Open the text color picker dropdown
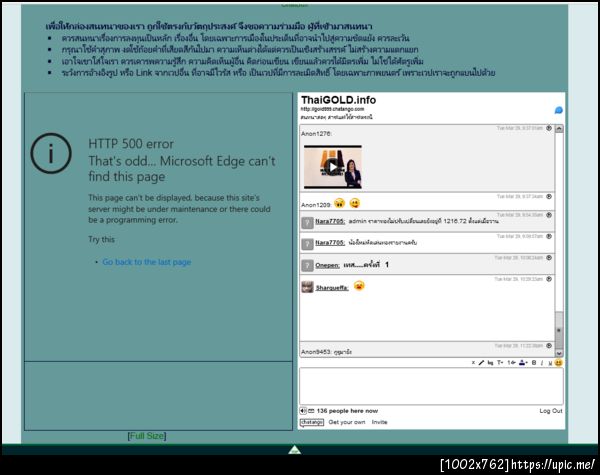This screenshot has height=475, width=600. (523, 362)
